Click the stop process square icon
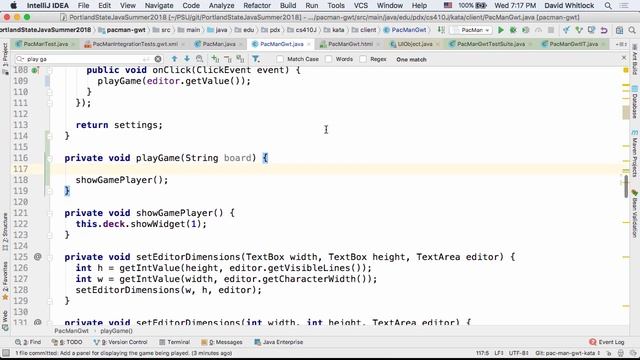Viewport: 640px width, 360px height. click(x=551, y=30)
